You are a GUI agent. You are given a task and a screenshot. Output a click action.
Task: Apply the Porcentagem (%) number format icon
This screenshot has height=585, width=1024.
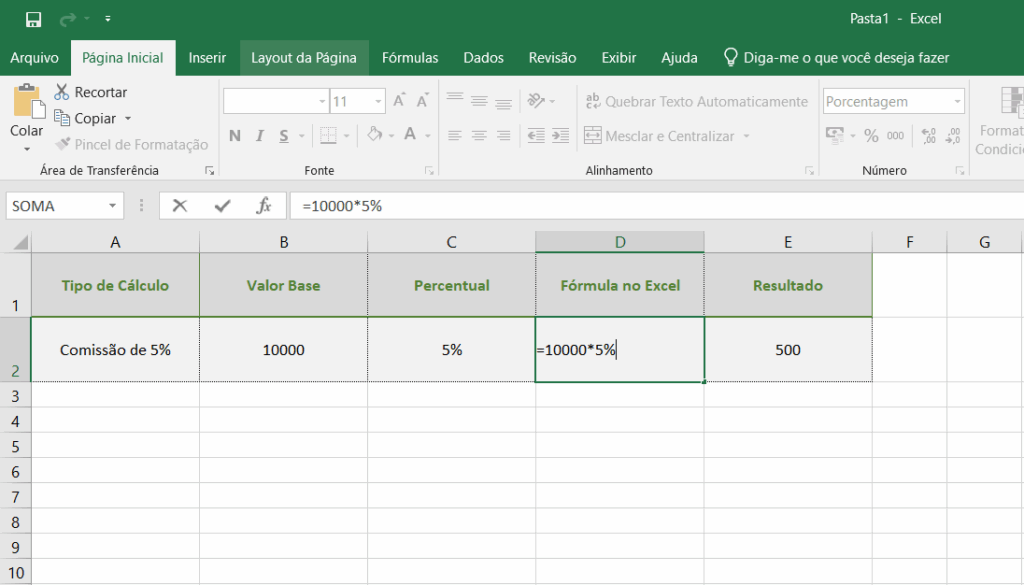(x=871, y=135)
